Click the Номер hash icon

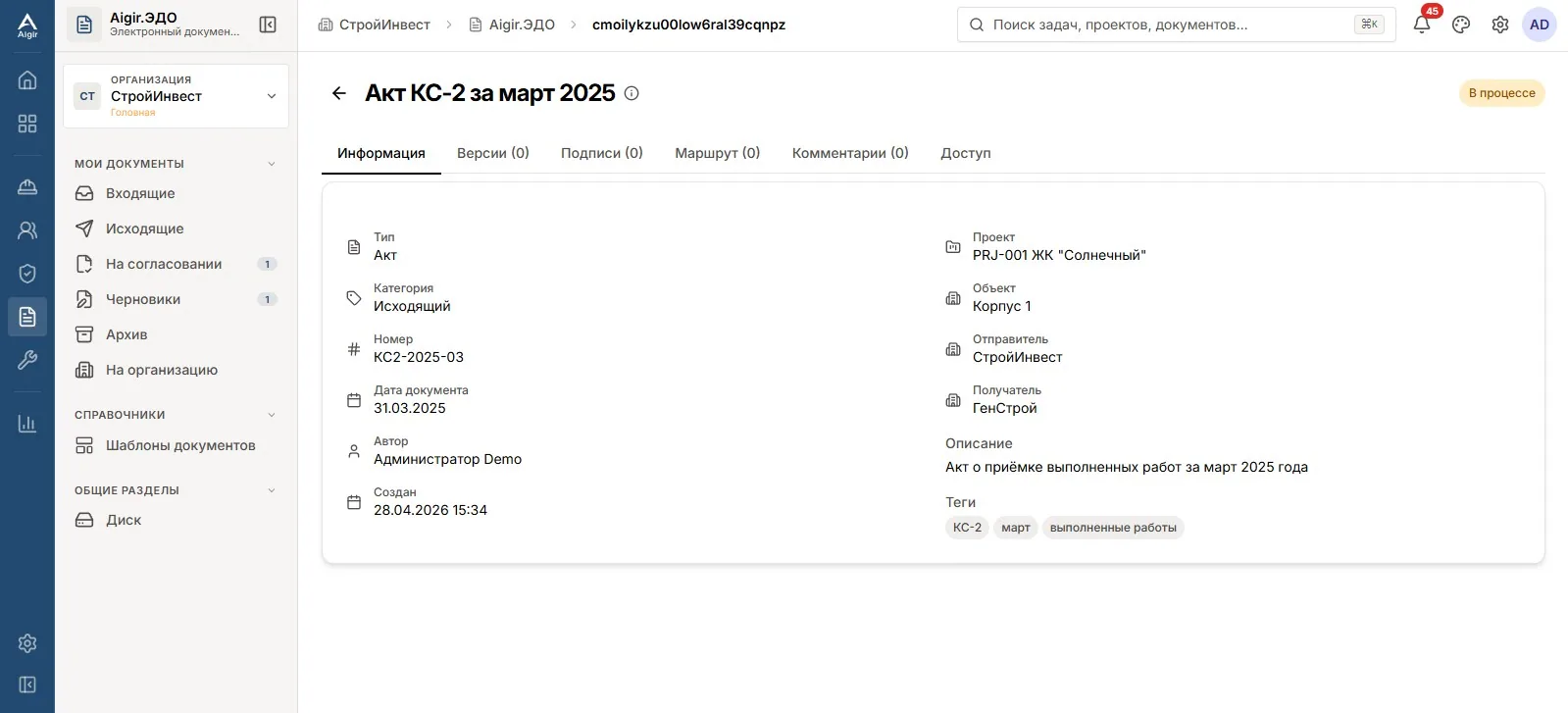pyautogui.click(x=354, y=349)
